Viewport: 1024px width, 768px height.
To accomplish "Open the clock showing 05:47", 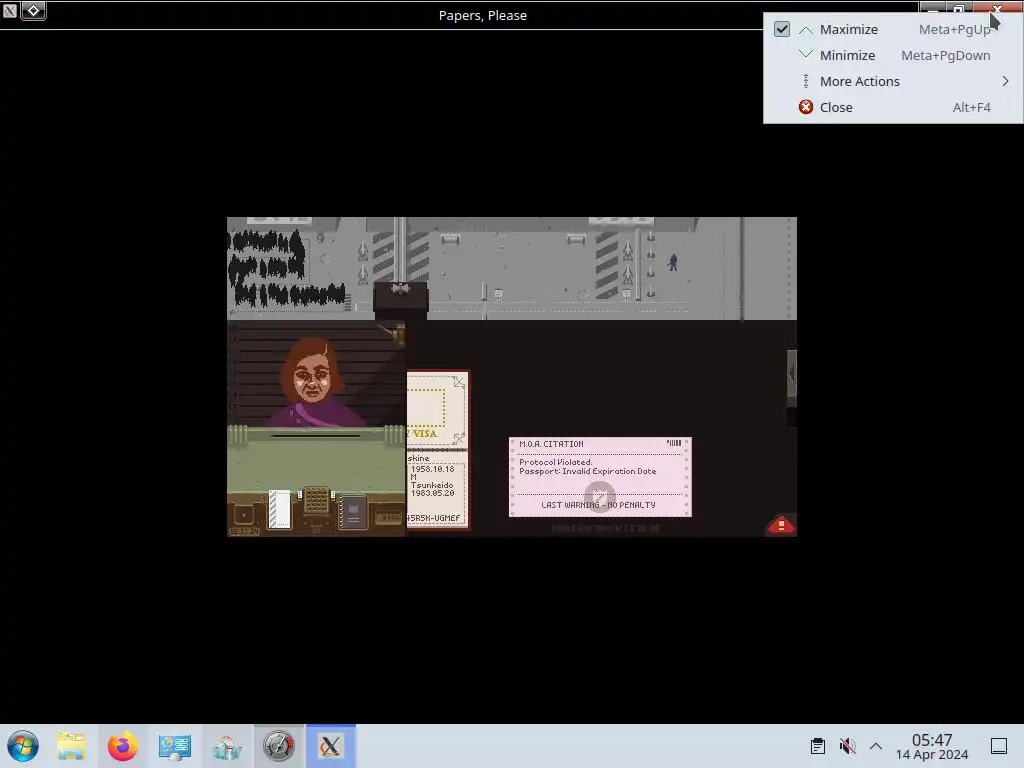I will pyautogui.click(x=932, y=746).
